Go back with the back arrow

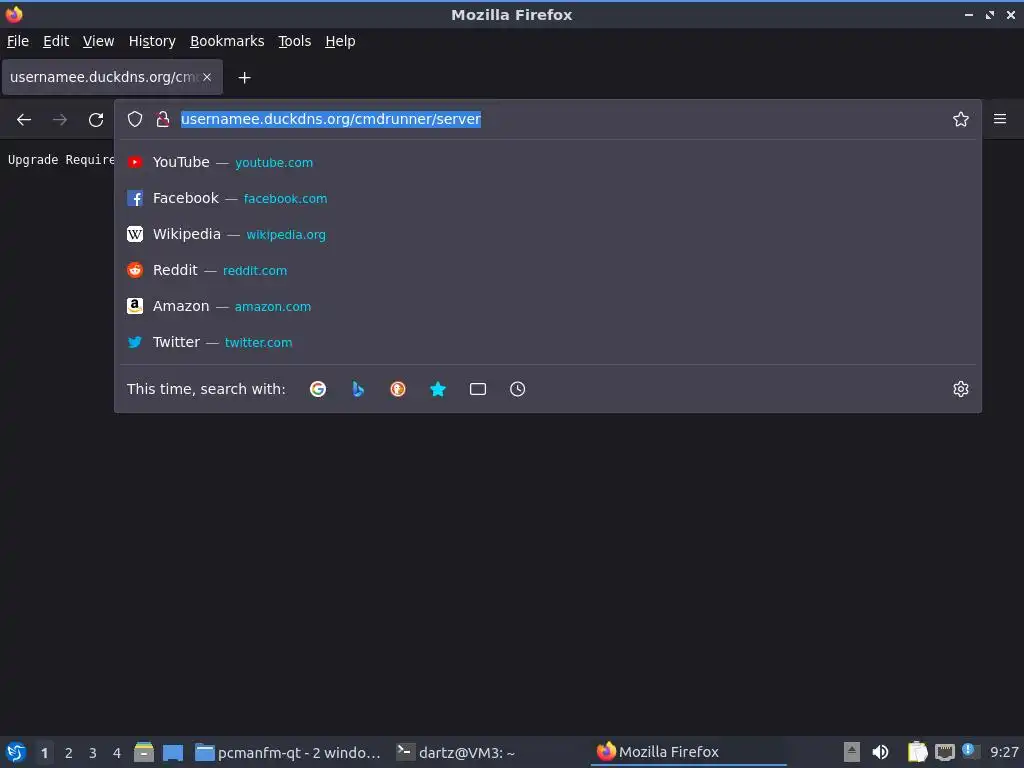click(x=24, y=120)
